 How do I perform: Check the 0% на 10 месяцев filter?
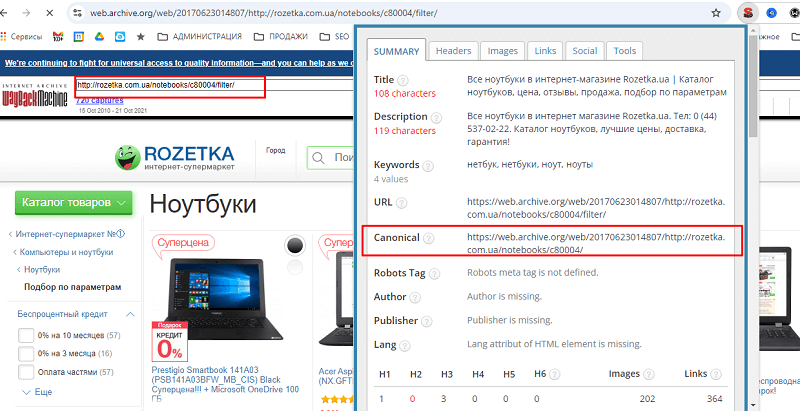point(26,336)
